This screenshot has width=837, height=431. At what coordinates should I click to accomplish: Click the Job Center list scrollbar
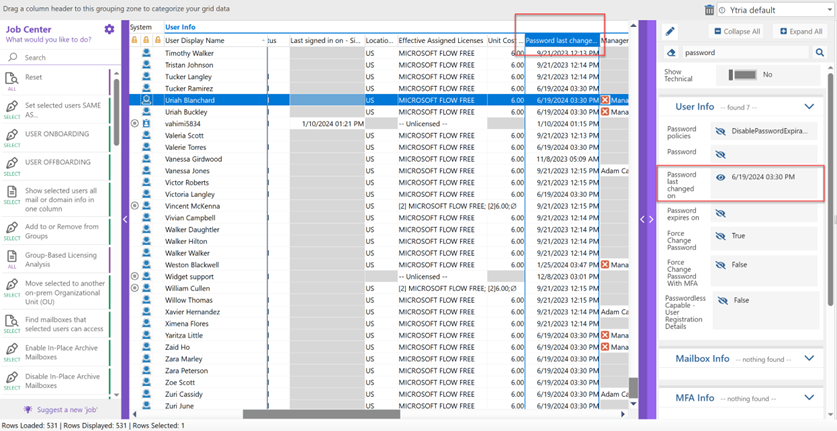coord(116,112)
